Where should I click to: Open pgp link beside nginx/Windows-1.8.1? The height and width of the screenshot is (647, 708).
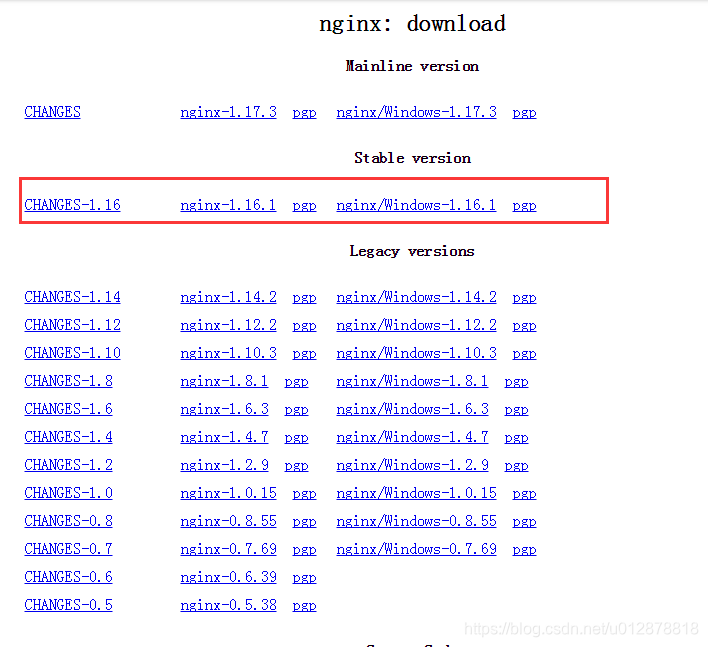click(516, 382)
